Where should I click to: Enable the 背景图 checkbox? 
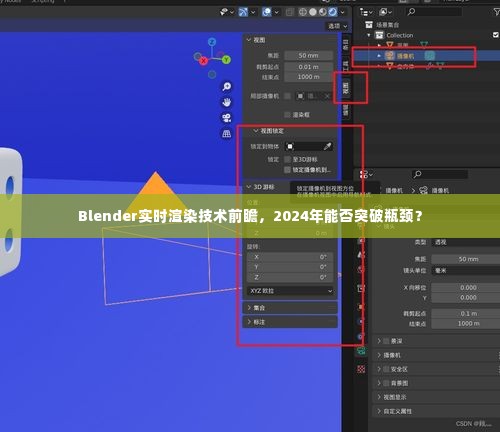[x=386, y=383]
